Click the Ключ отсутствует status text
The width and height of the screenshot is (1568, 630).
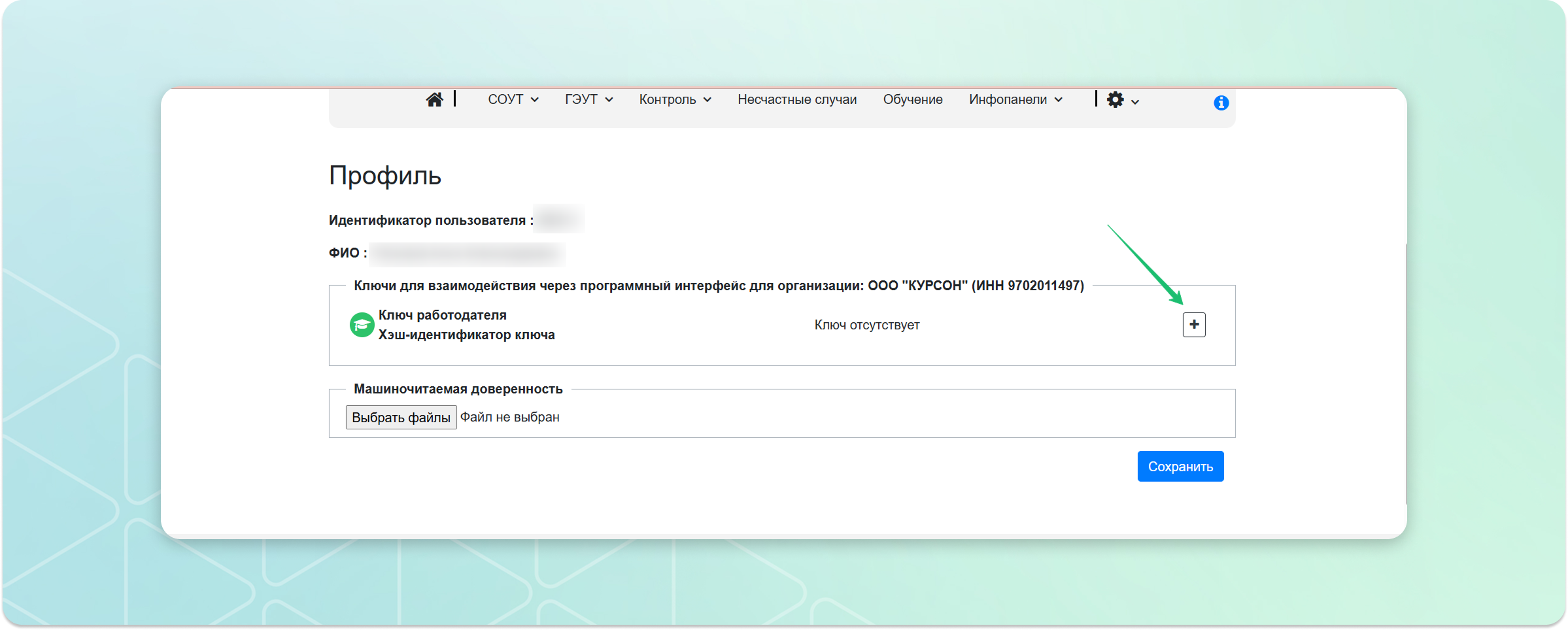click(866, 325)
